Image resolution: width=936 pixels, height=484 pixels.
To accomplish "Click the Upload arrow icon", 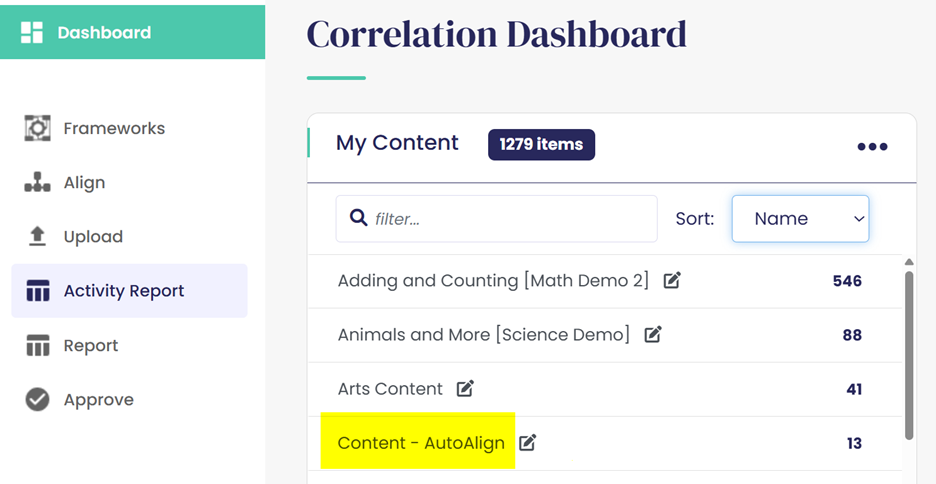I will click(x=37, y=236).
